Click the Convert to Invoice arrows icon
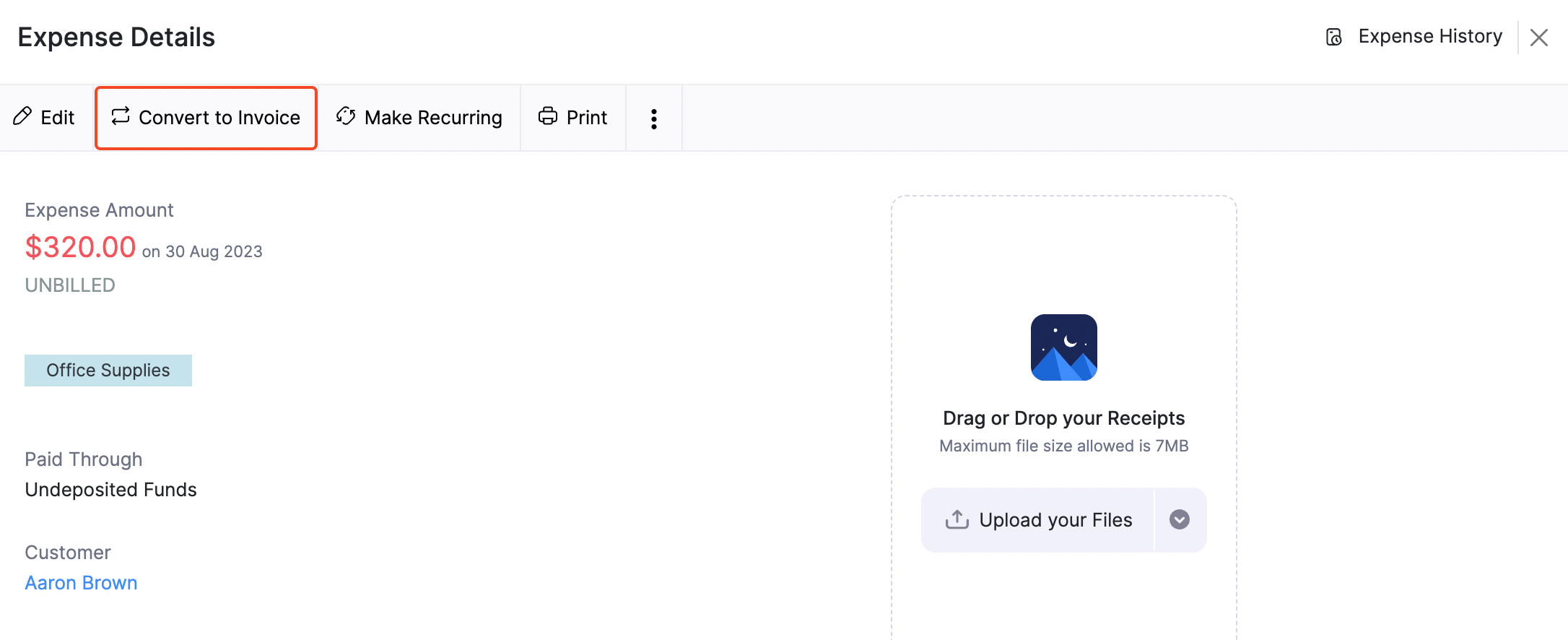Image resolution: width=1568 pixels, height=640 pixels. click(x=121, y=116)
